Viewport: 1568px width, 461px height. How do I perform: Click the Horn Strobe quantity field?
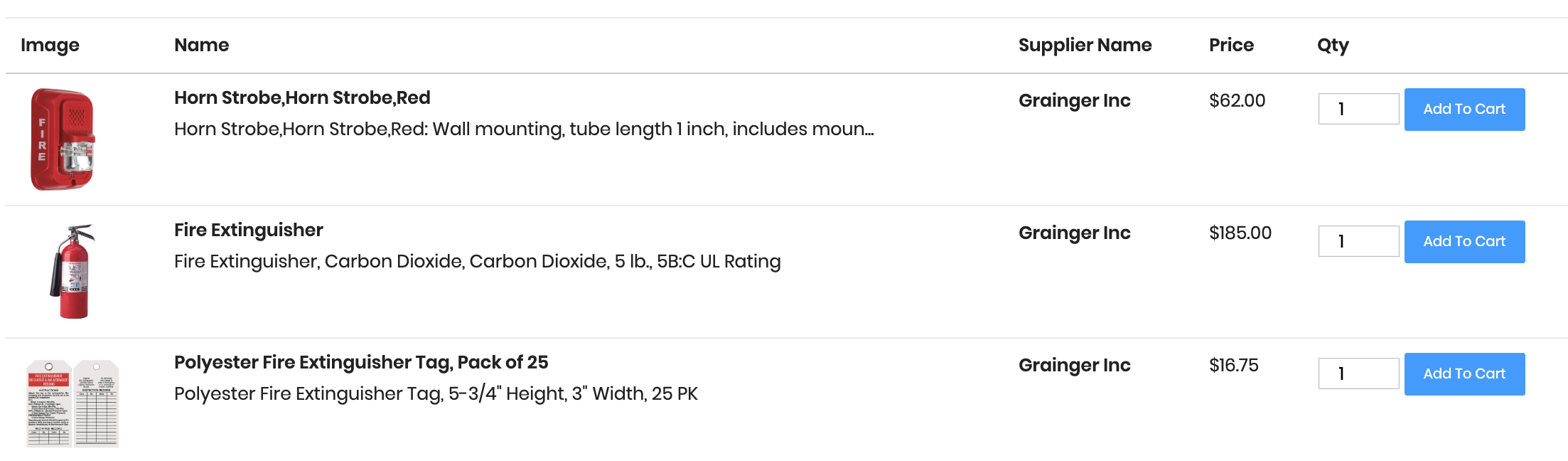[1358, 110]
